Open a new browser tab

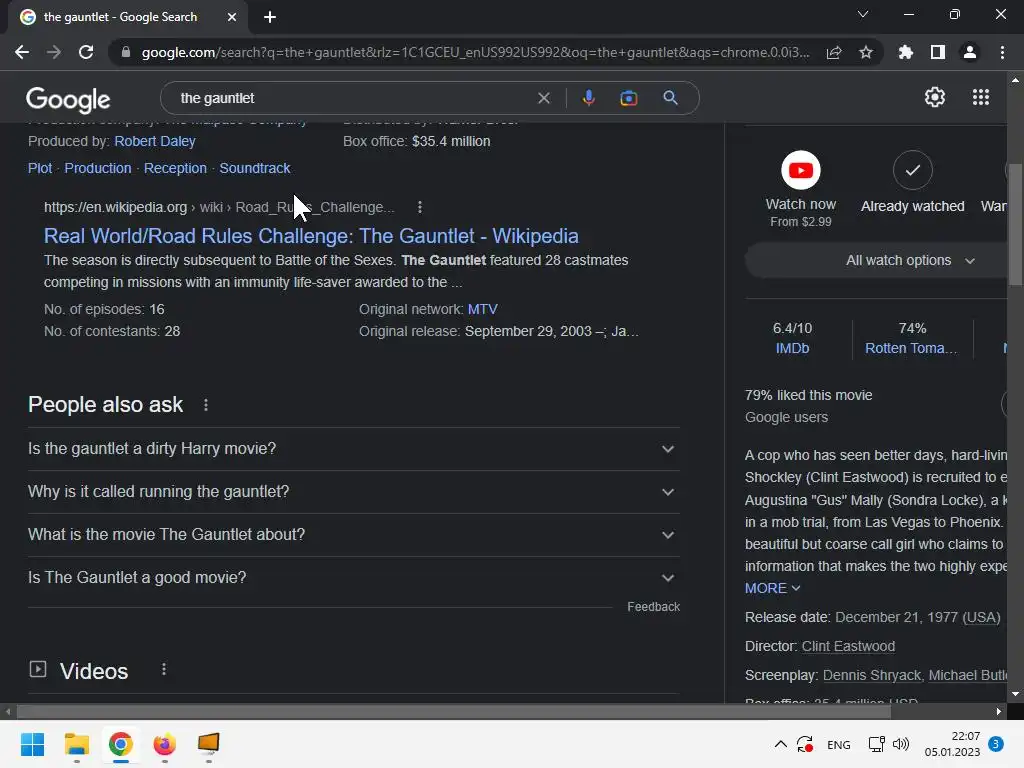270,17
